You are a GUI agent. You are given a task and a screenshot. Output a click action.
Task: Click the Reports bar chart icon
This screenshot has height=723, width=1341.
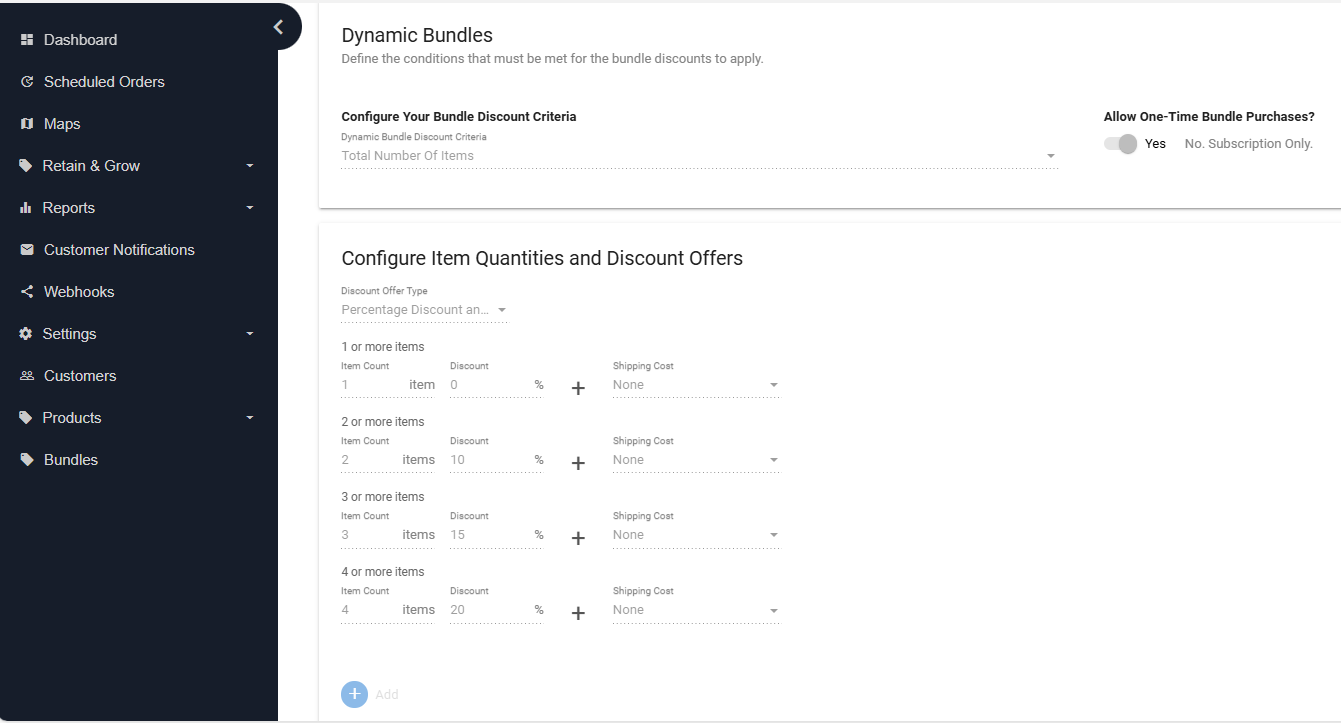26,208
